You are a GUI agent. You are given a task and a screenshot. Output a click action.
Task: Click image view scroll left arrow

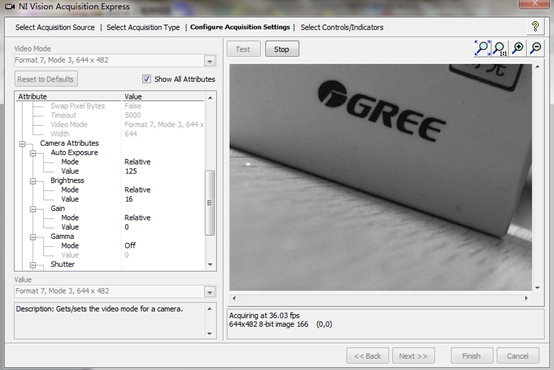(x=234, y=298)
